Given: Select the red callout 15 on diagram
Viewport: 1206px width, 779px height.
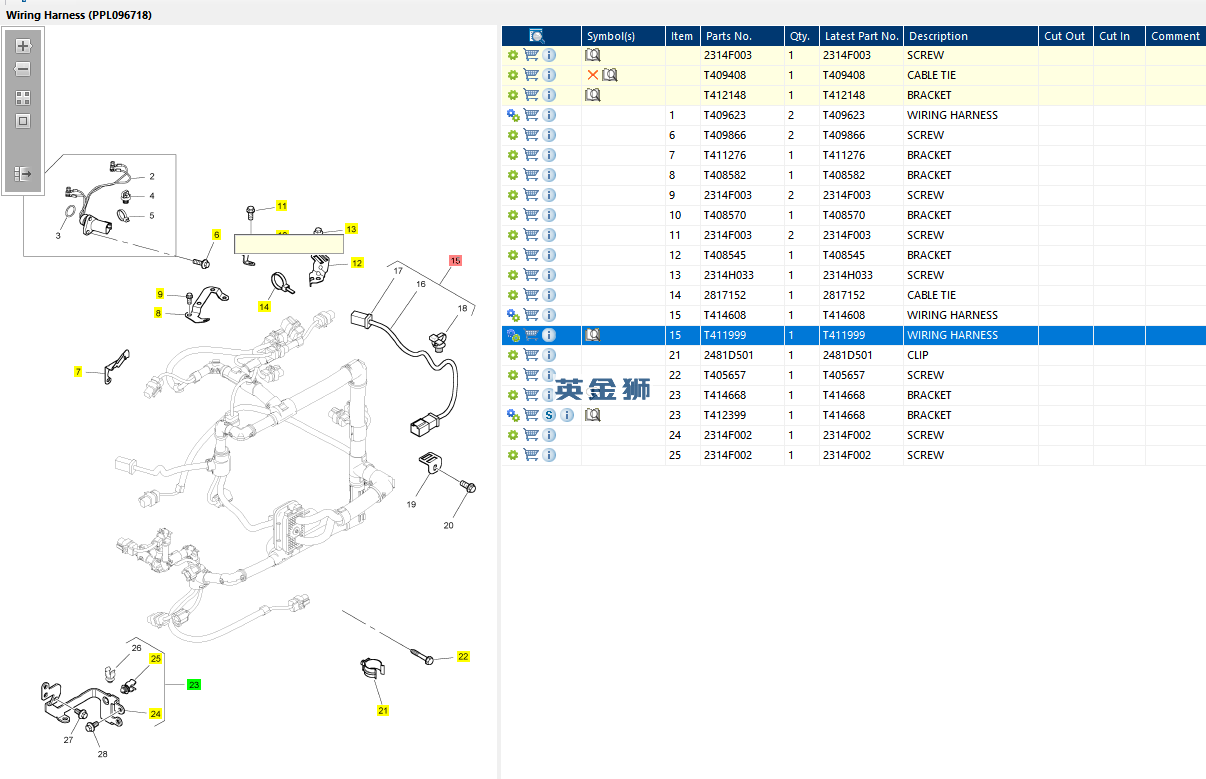Looking at the screenshot, I should [455, 260].
